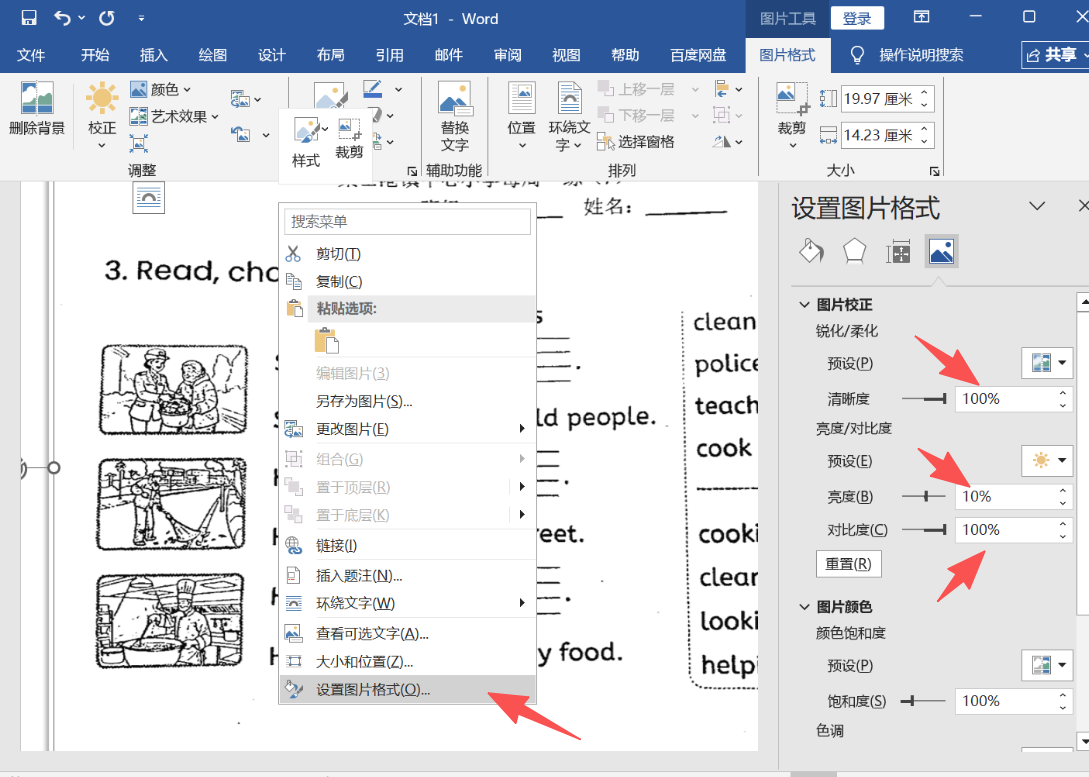Switch to the 插入 ribbon tab
Image resolution: width=1089 pixels, height=777 pixels.
coord(153,55)
